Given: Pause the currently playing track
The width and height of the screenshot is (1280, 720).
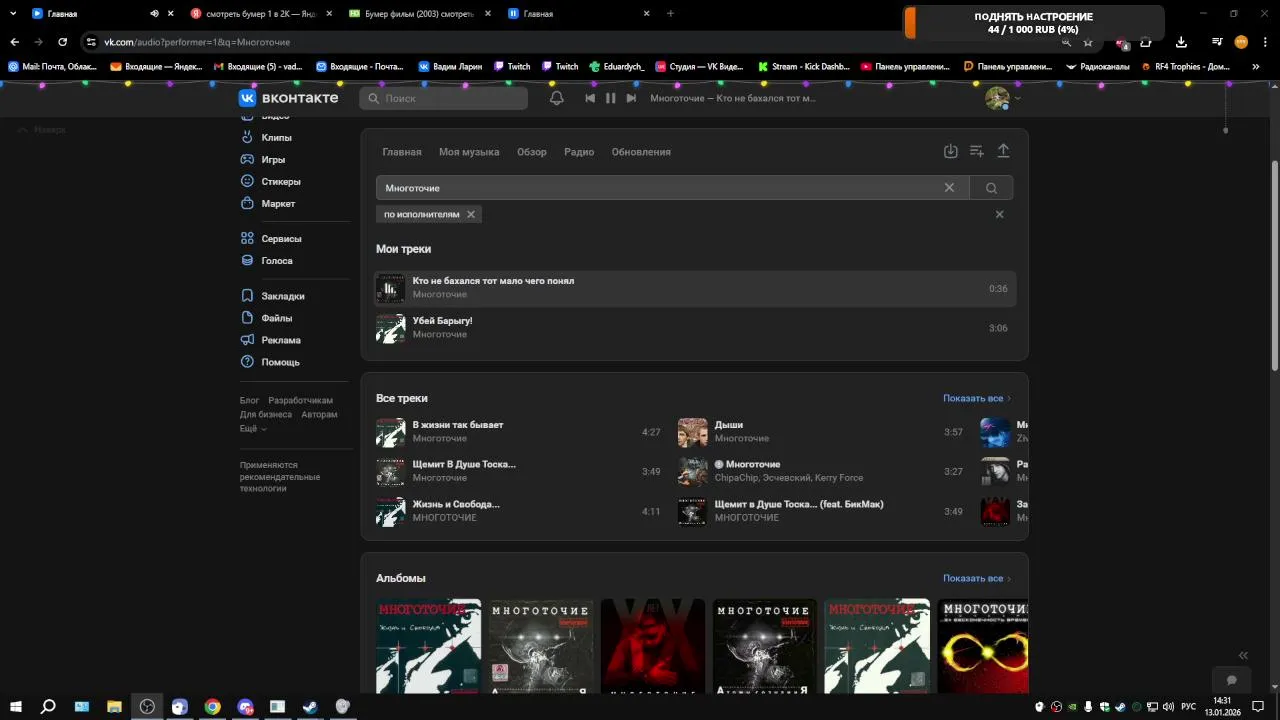Looking at the screenshot, I should tap(610, 98).
